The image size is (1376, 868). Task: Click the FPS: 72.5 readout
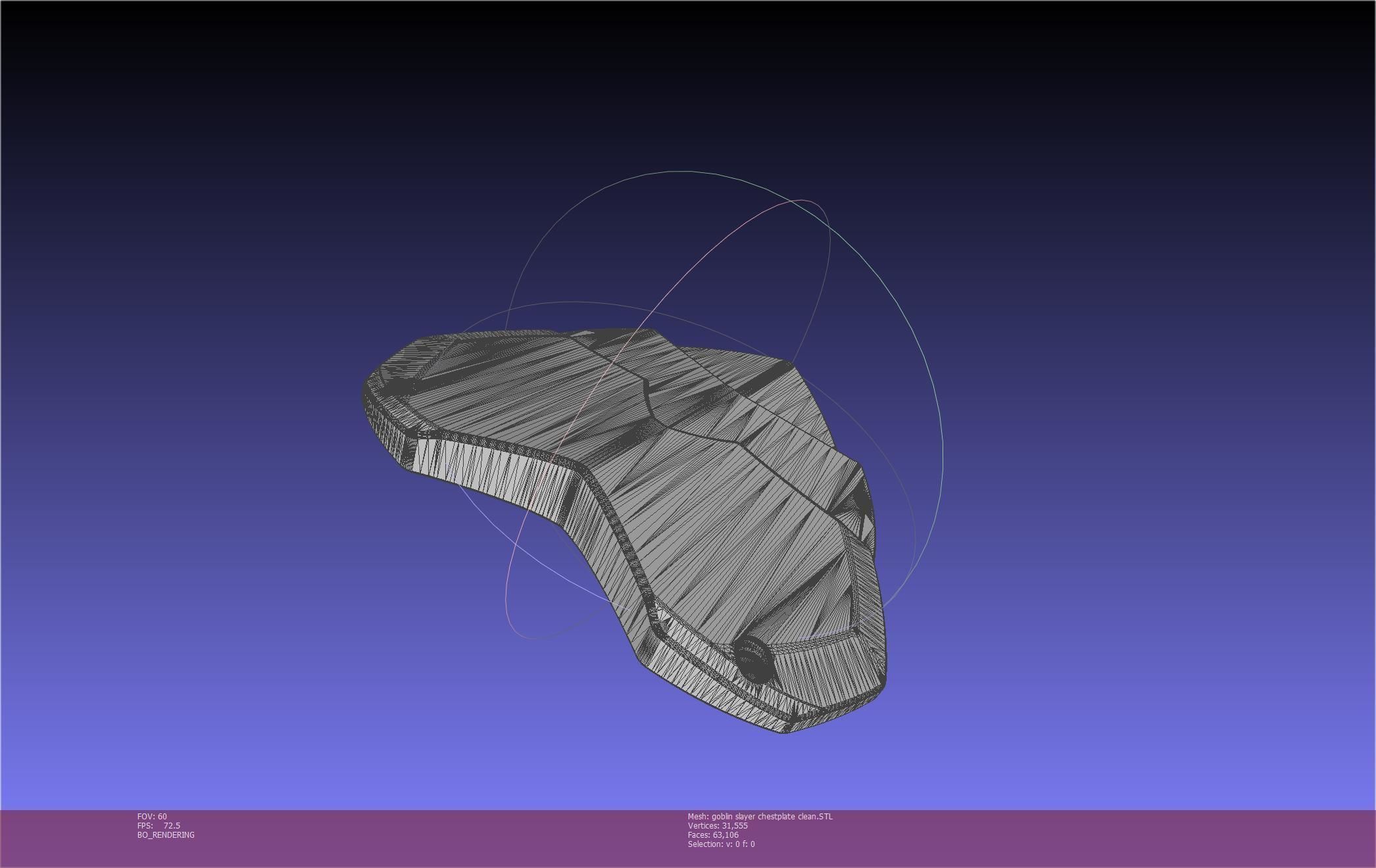[x=159, y=825]
